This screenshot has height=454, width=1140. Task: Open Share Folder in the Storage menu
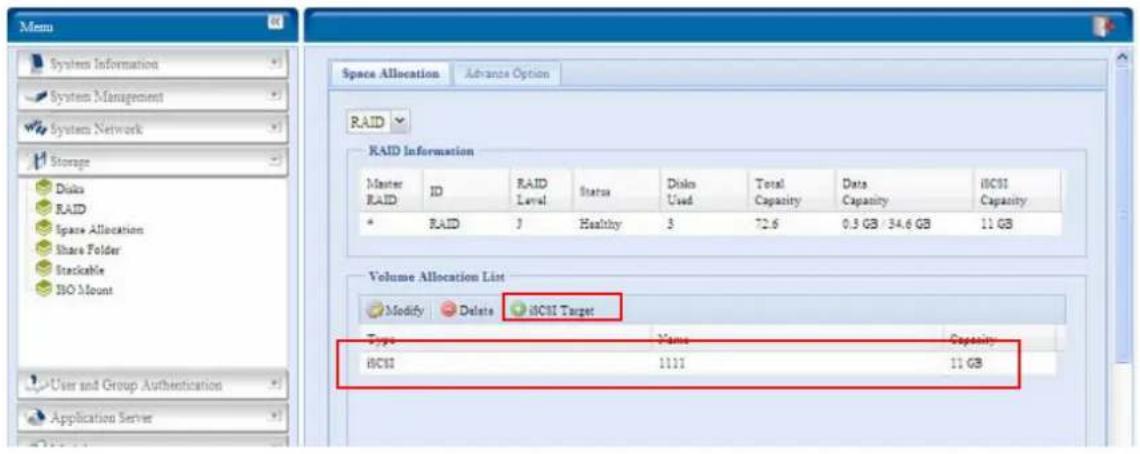point(89,250)
